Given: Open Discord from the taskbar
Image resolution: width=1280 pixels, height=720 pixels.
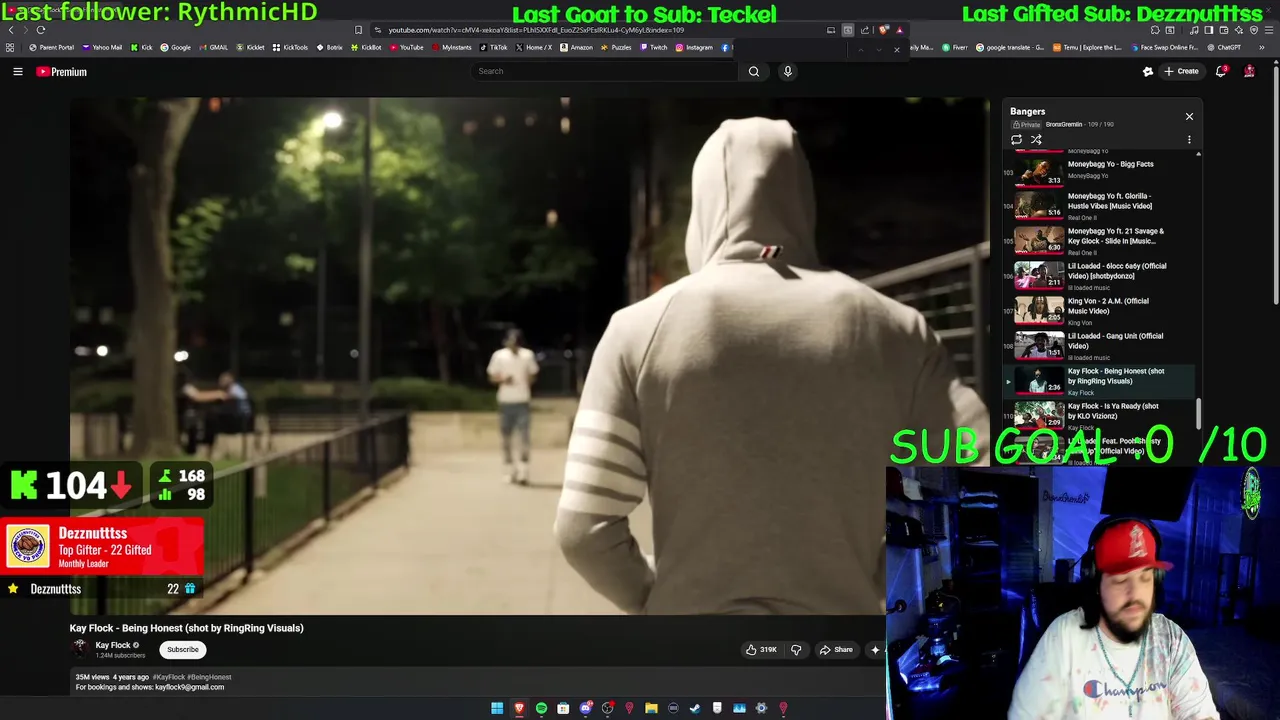Looking at the screenshot, I should point(586,708).
